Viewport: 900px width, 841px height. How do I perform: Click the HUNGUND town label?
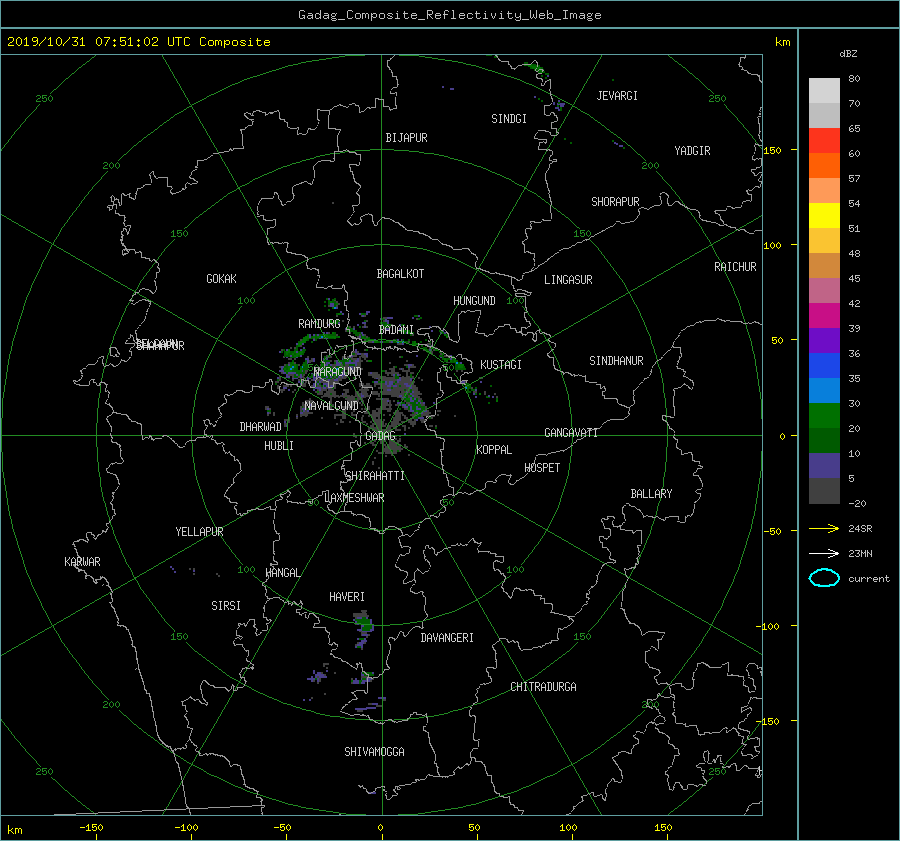[474, 301]
